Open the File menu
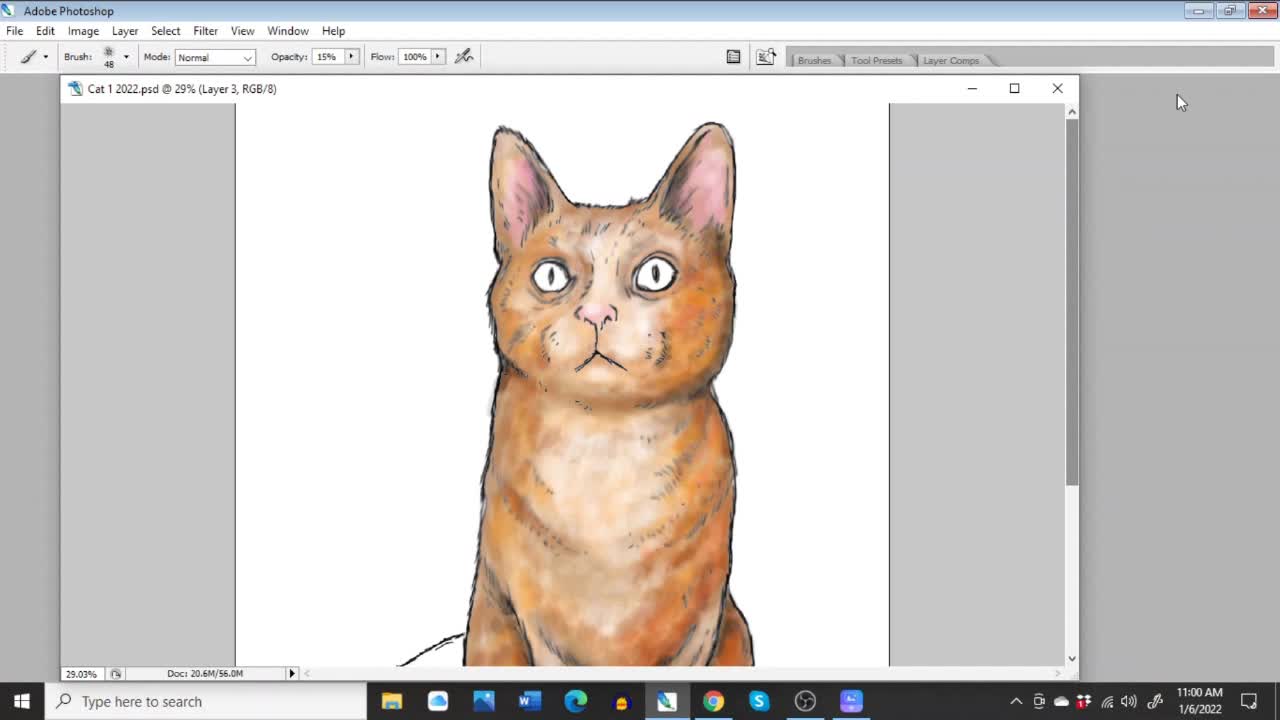Image resolution: width=1280 pixels, height=720 pixels. [15, 31]
